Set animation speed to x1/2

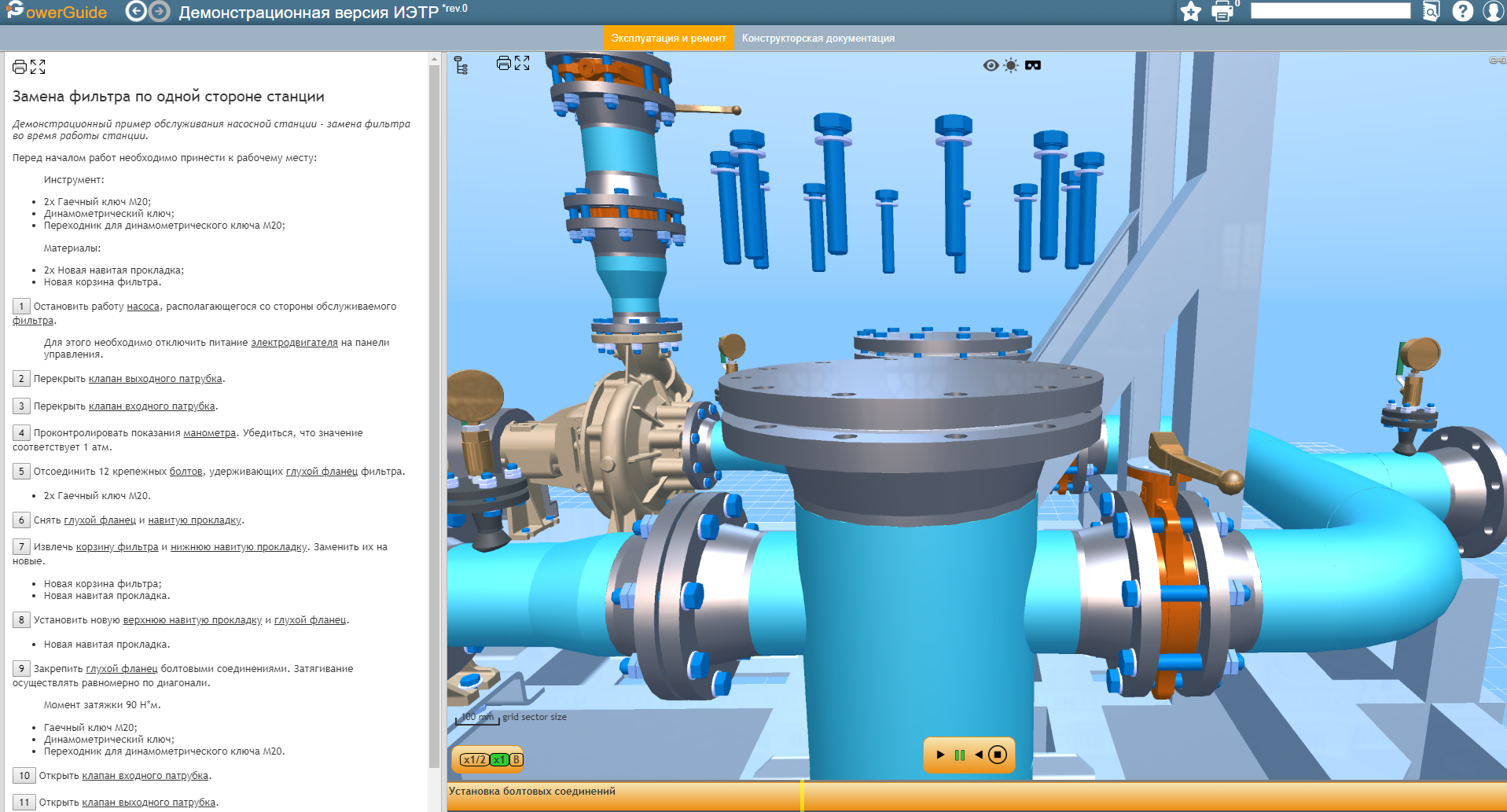(474, 759)
